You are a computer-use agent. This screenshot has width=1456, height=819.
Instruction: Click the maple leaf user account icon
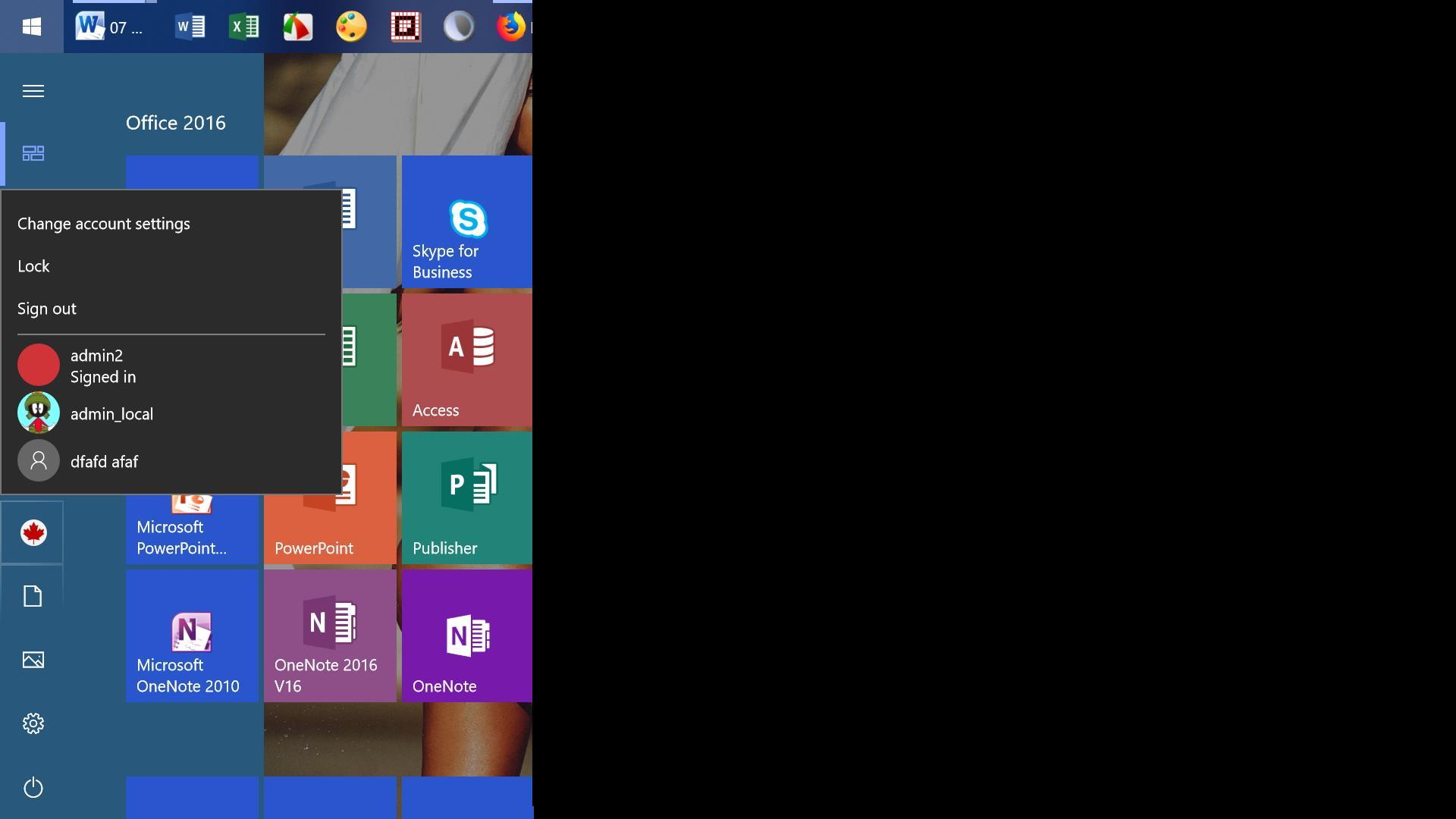click(x=33, y=533)
